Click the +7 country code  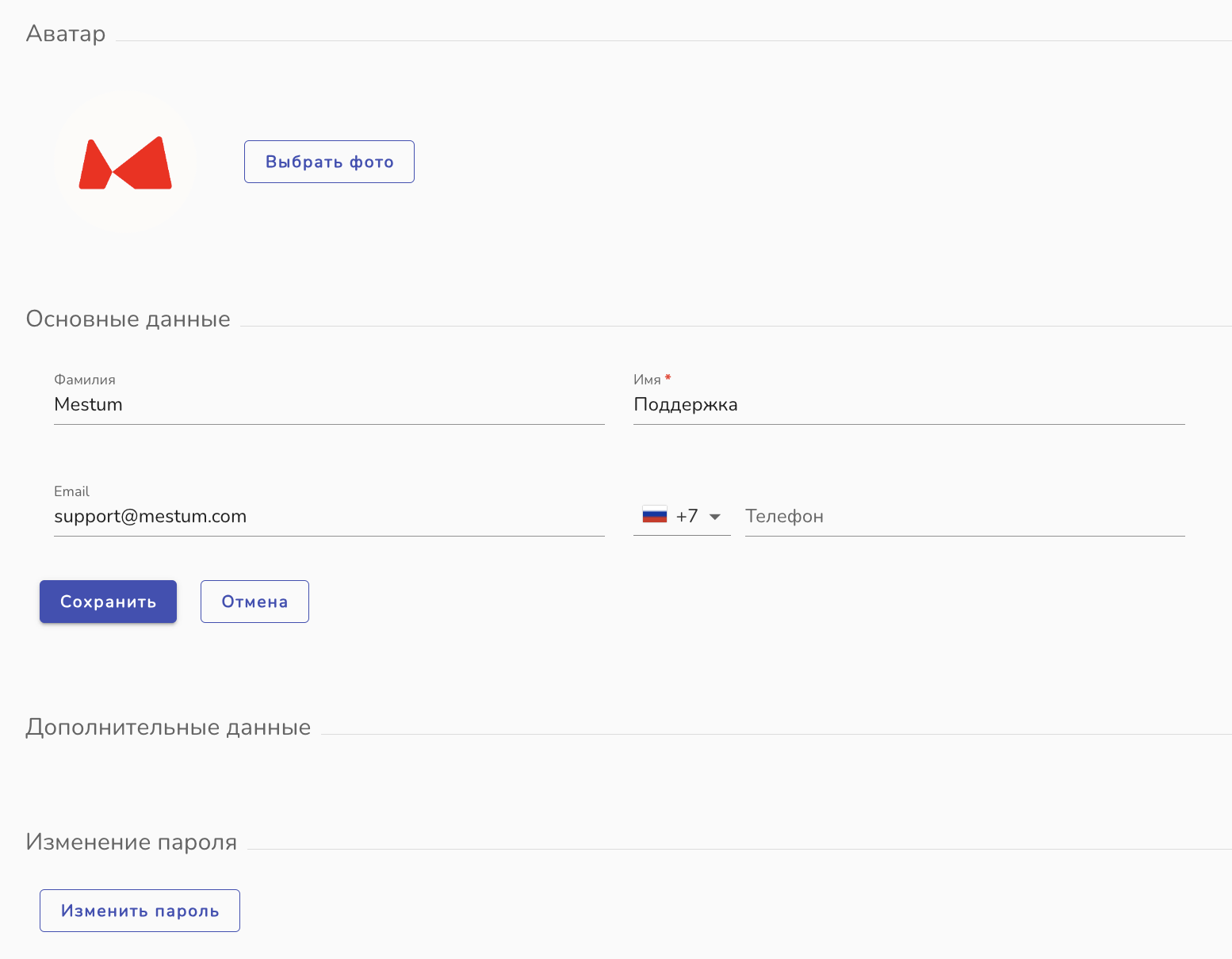tap(687, 516)
